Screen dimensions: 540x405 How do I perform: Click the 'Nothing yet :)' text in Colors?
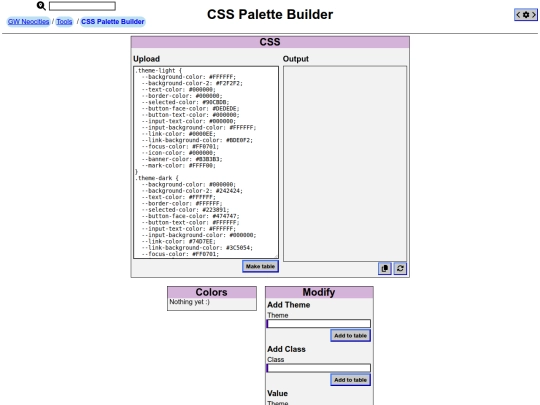[x=189, y=302]
